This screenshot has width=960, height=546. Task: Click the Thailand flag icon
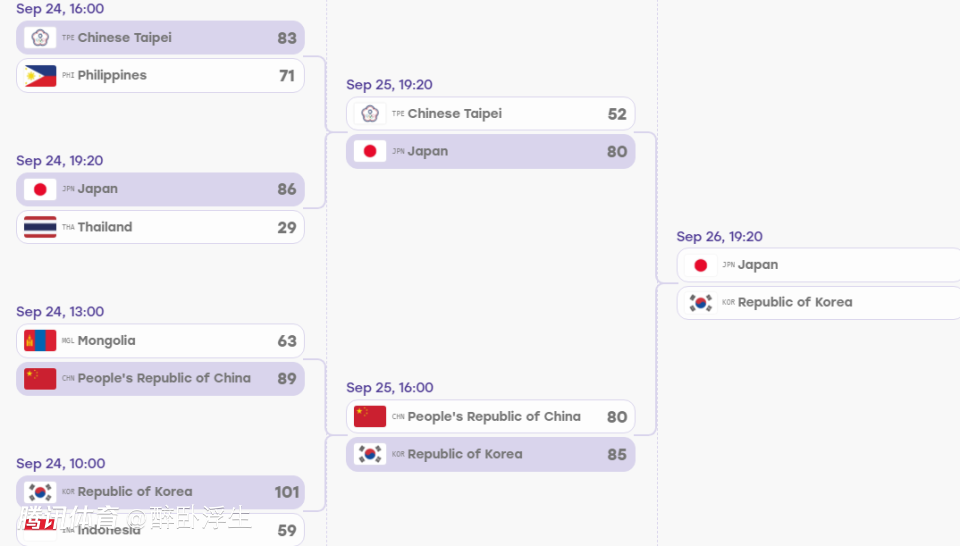40,227
